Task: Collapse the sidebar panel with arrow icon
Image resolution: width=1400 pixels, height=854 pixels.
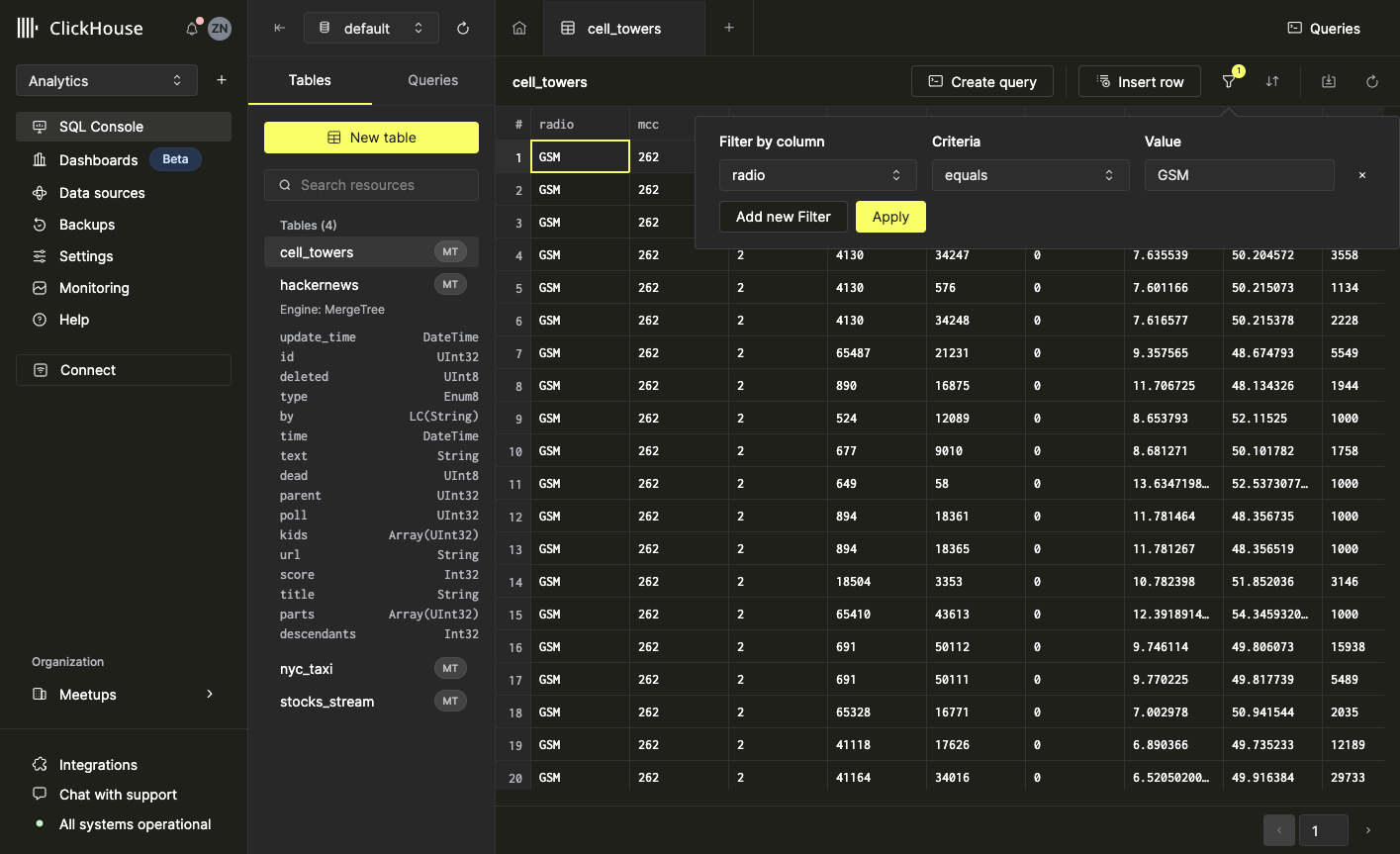Action: pyautogui.click(x=280, y=29)
